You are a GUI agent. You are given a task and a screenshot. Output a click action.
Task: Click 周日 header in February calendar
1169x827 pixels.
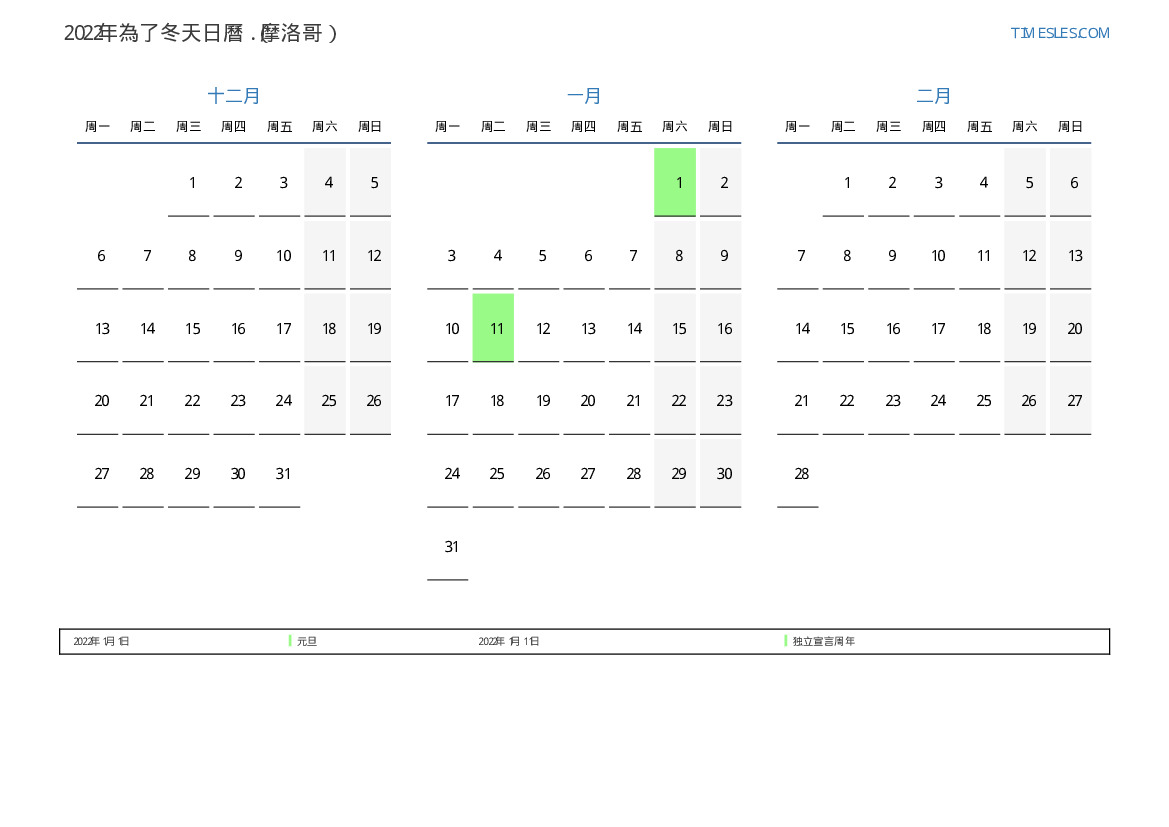[x=1070, y=127]
